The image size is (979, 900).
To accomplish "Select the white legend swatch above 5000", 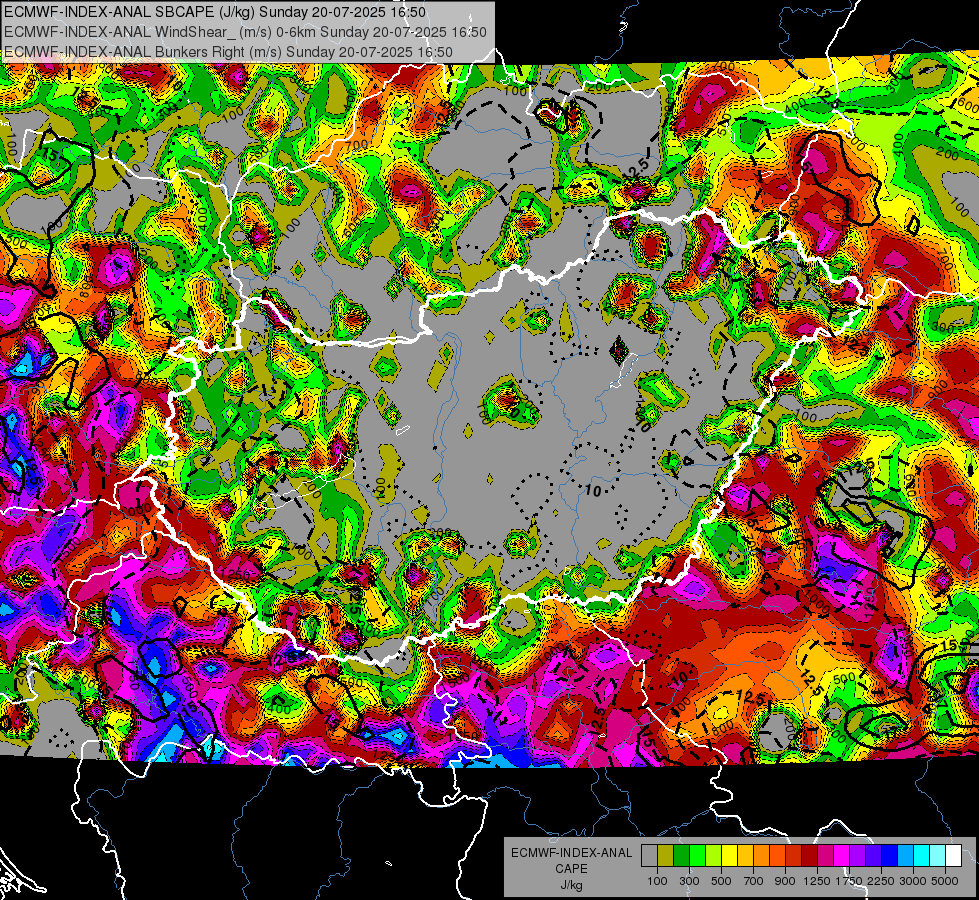I will [953, 856].
